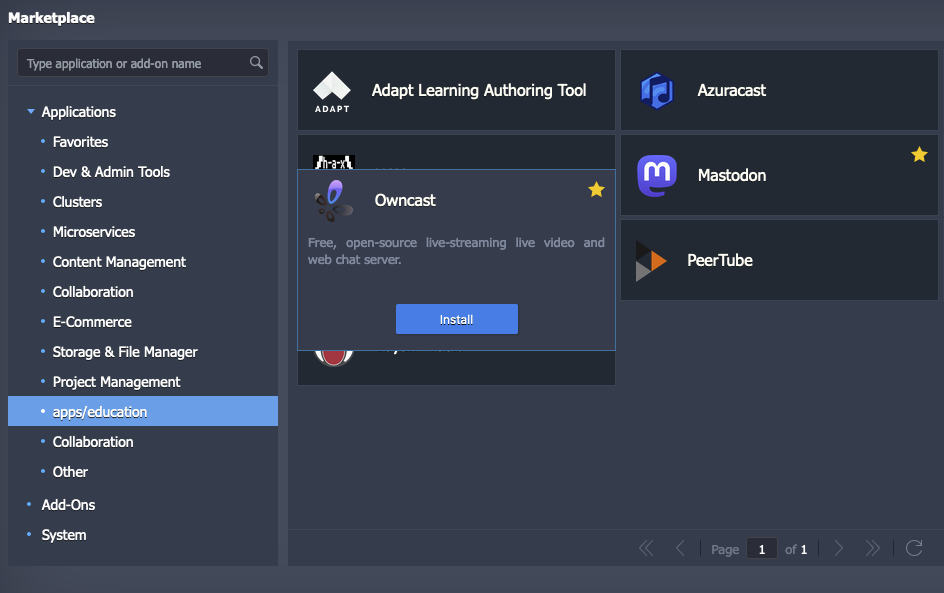This screenshot has width=944, height=593.
Task: Click the search magnifier icon
Action: 256,63
